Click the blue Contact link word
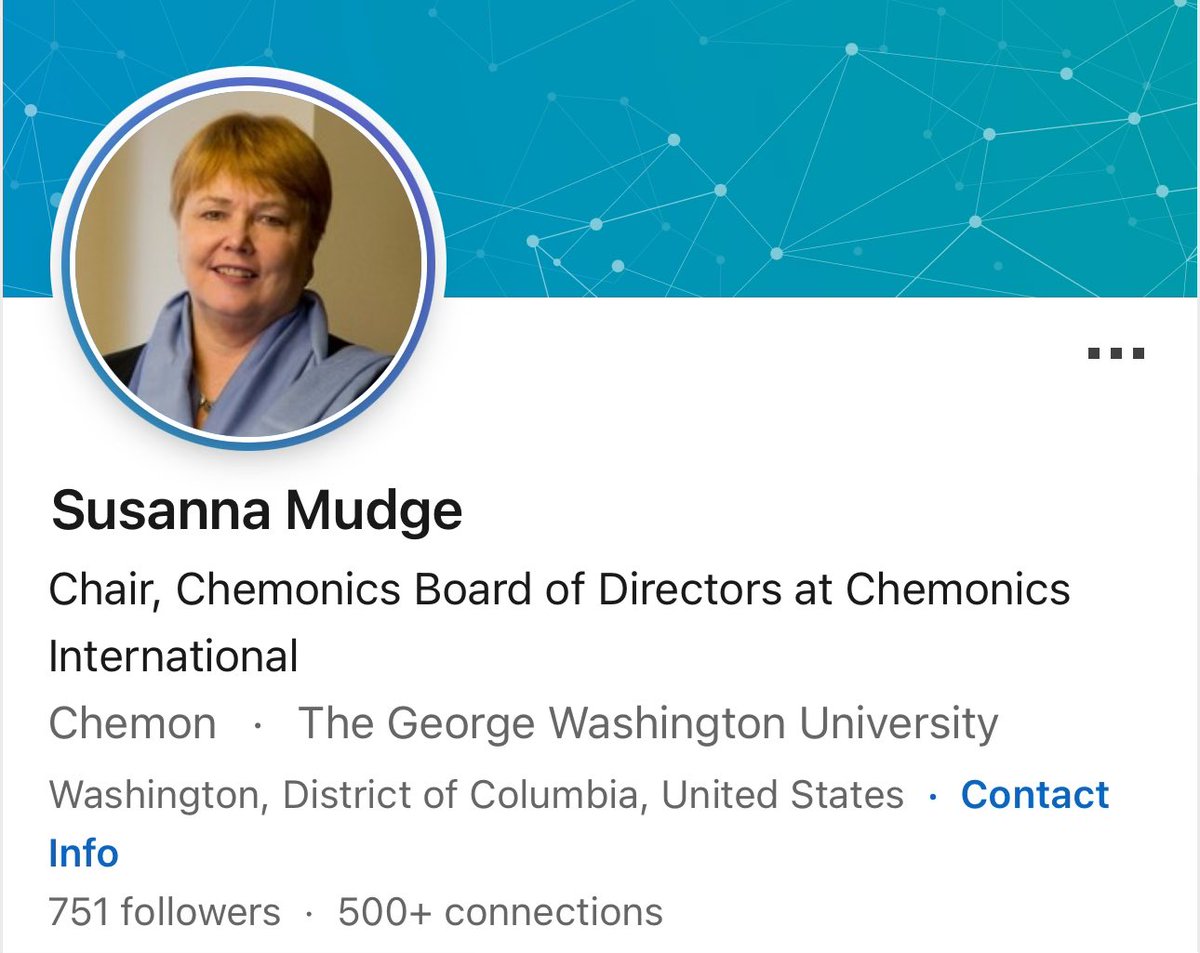Image resolution: width=1200 pixels, height=953 pixels. pyautogui.click(x=1034, y=795)
